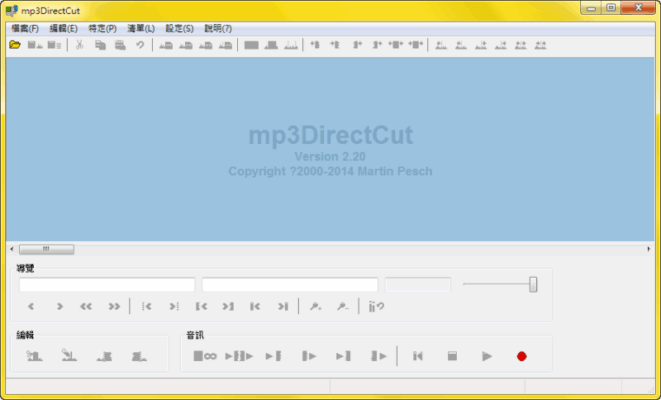
Task: Click the single right arrow navigation button
Action: coord(59,306)
